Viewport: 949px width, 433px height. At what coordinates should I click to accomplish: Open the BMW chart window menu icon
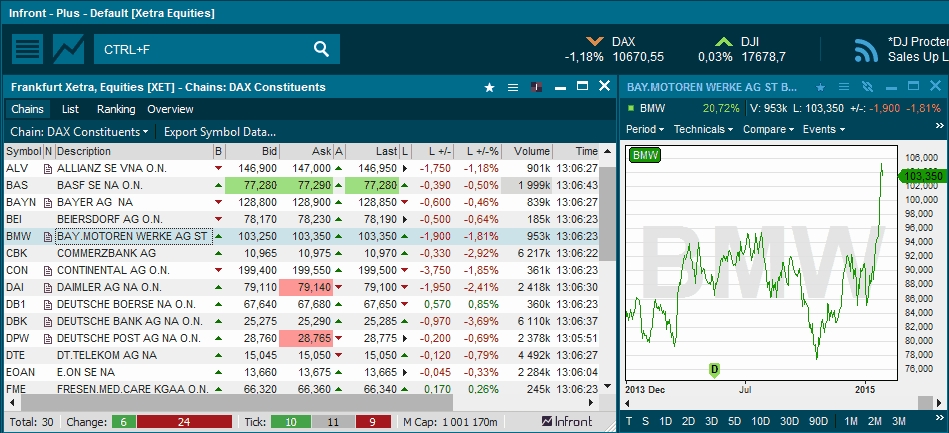(844, 87)
